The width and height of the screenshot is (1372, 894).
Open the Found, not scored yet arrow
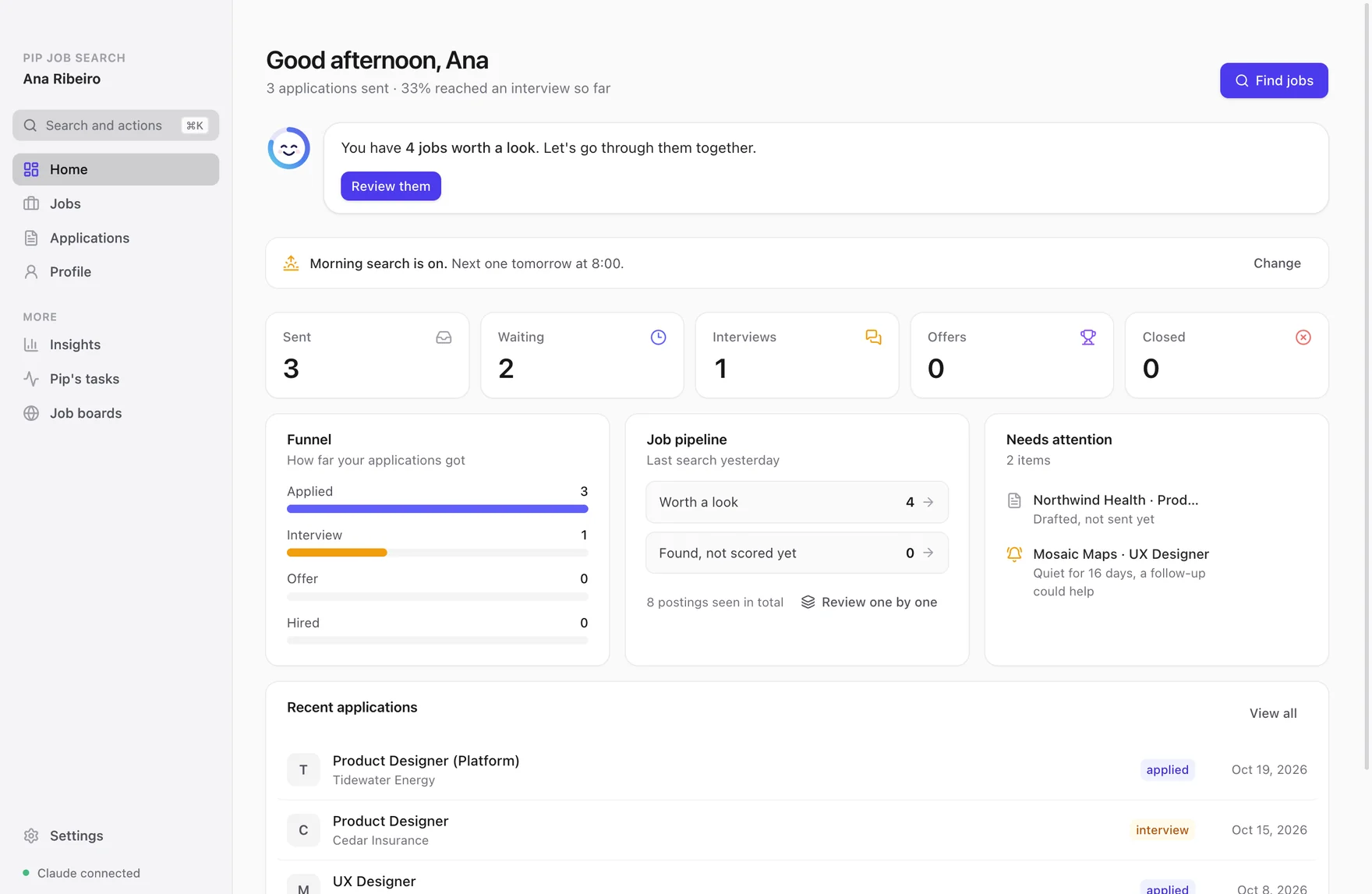click(928, 553)
